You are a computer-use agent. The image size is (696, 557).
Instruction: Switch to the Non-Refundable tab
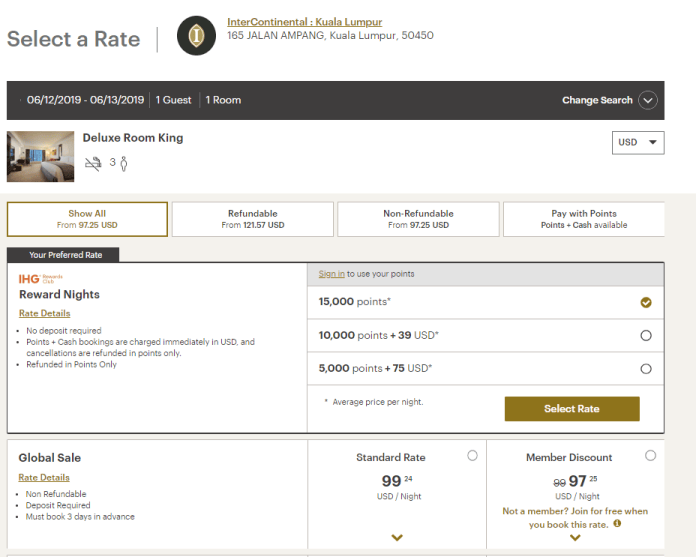coord(418,219)
